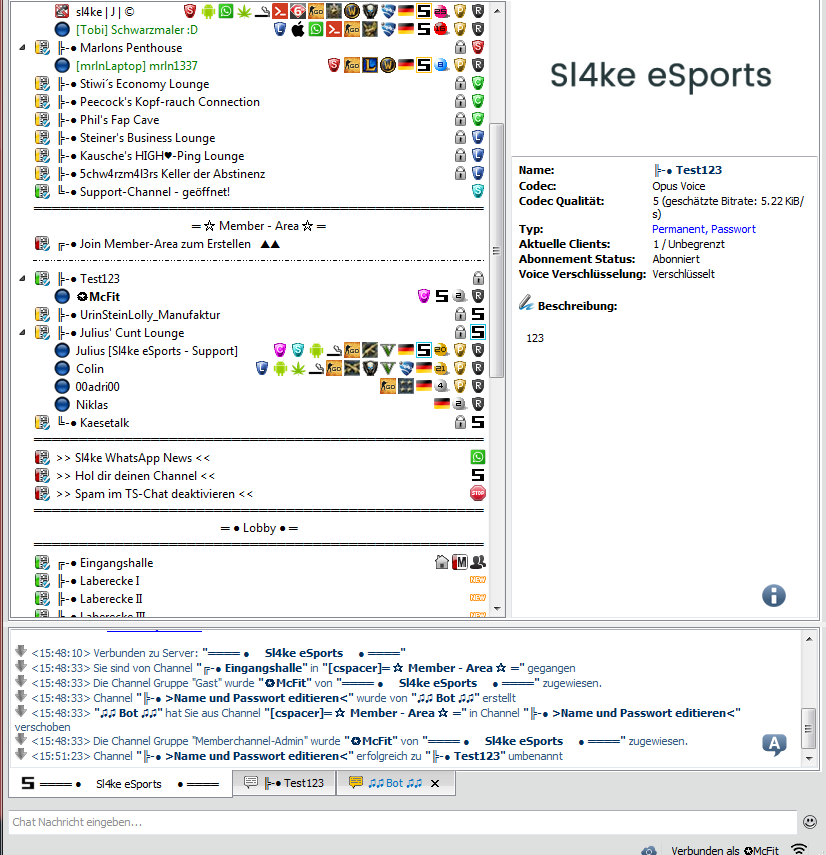Click the red stop sign icon

478,493
